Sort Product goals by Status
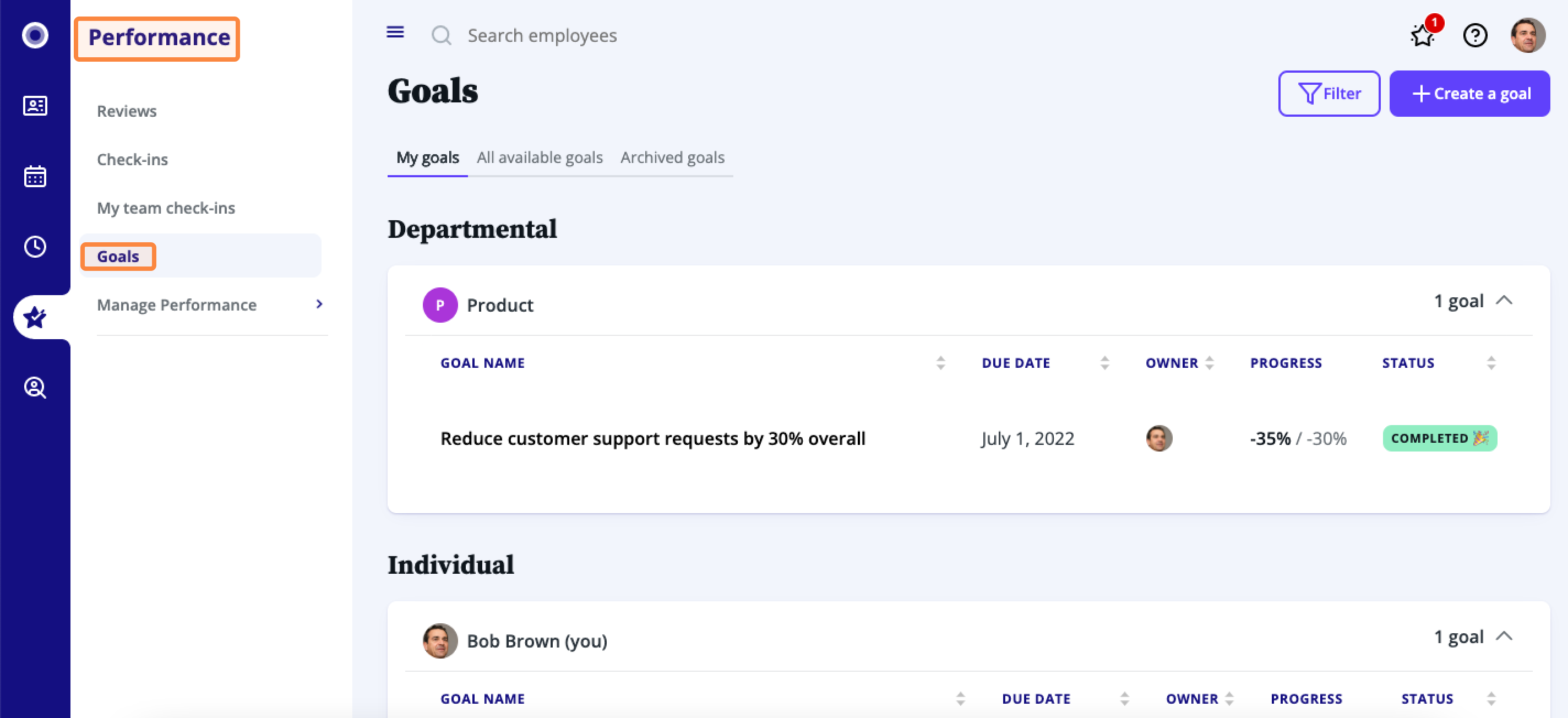This screenshot has height=718, width=1568. point(1491,363)
